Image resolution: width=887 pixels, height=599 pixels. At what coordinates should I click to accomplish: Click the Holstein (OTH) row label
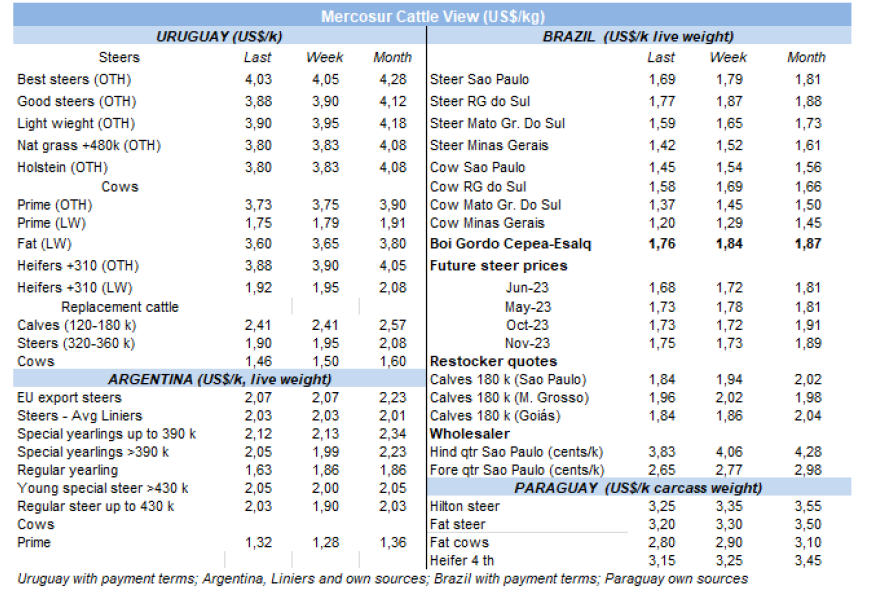point(62,167)
